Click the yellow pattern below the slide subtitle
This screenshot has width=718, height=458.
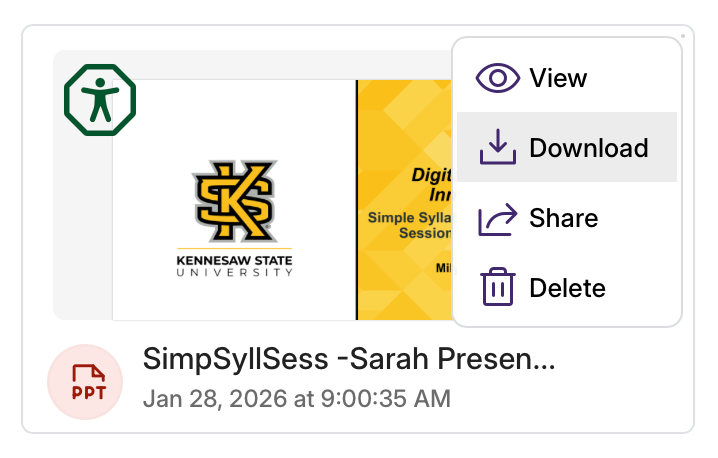[400, 290]
